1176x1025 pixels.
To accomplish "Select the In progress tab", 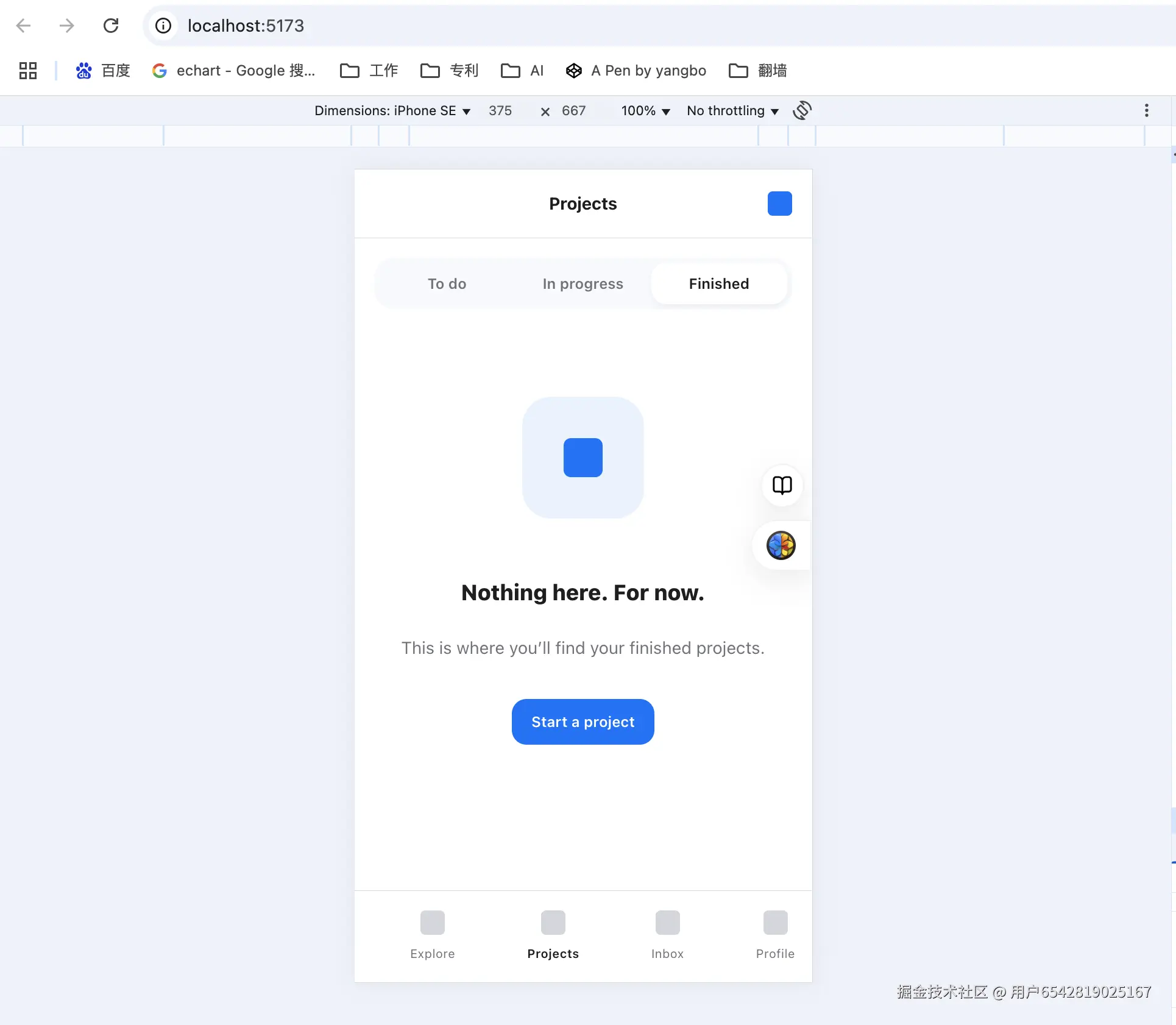I will (x=583, y=284).
